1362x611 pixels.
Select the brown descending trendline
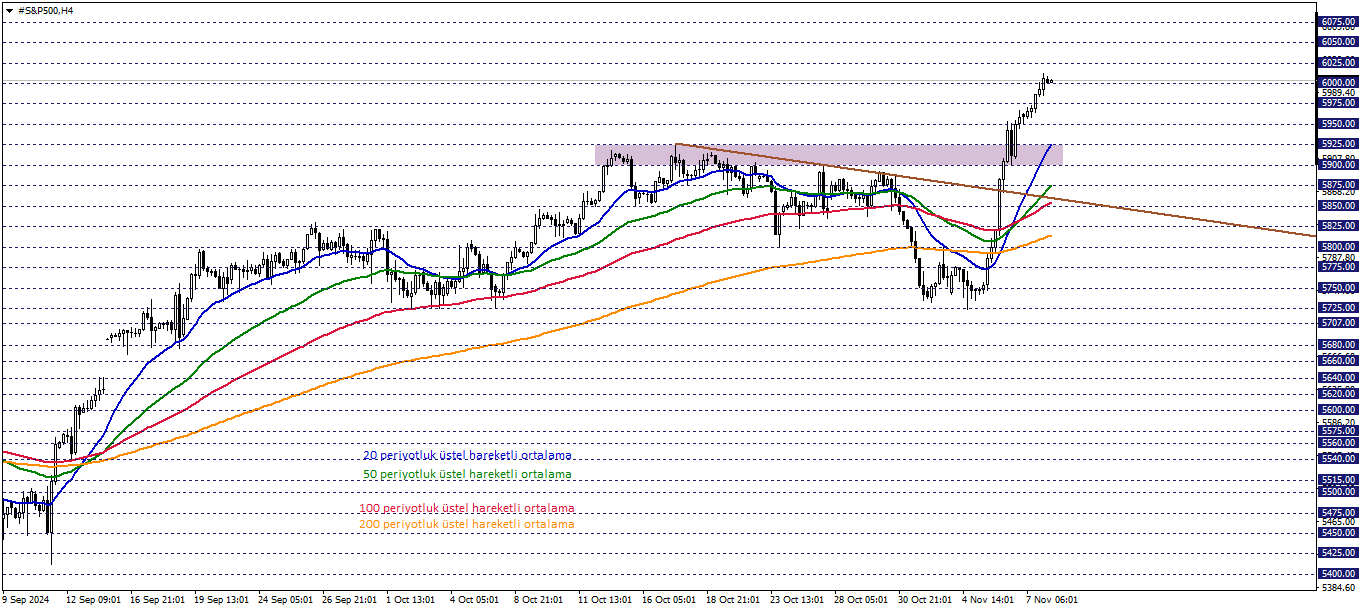[995, 190]
